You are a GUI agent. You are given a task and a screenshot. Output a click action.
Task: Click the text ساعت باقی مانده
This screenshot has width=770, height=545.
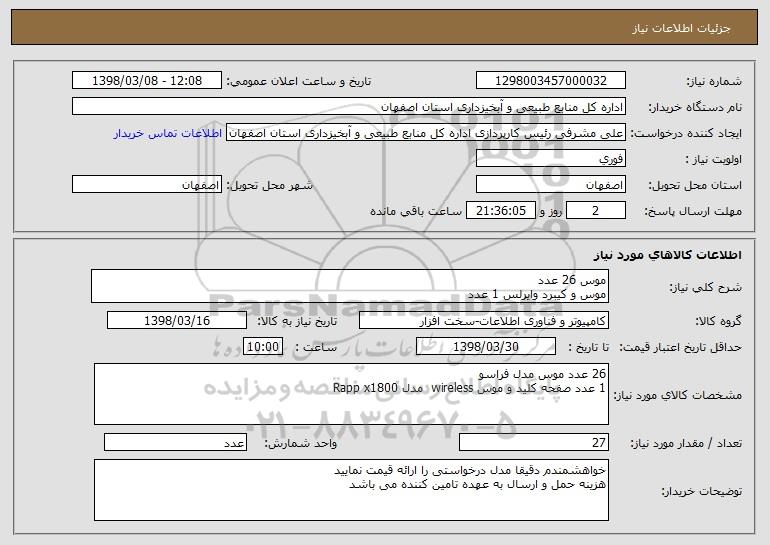[416, 212]
